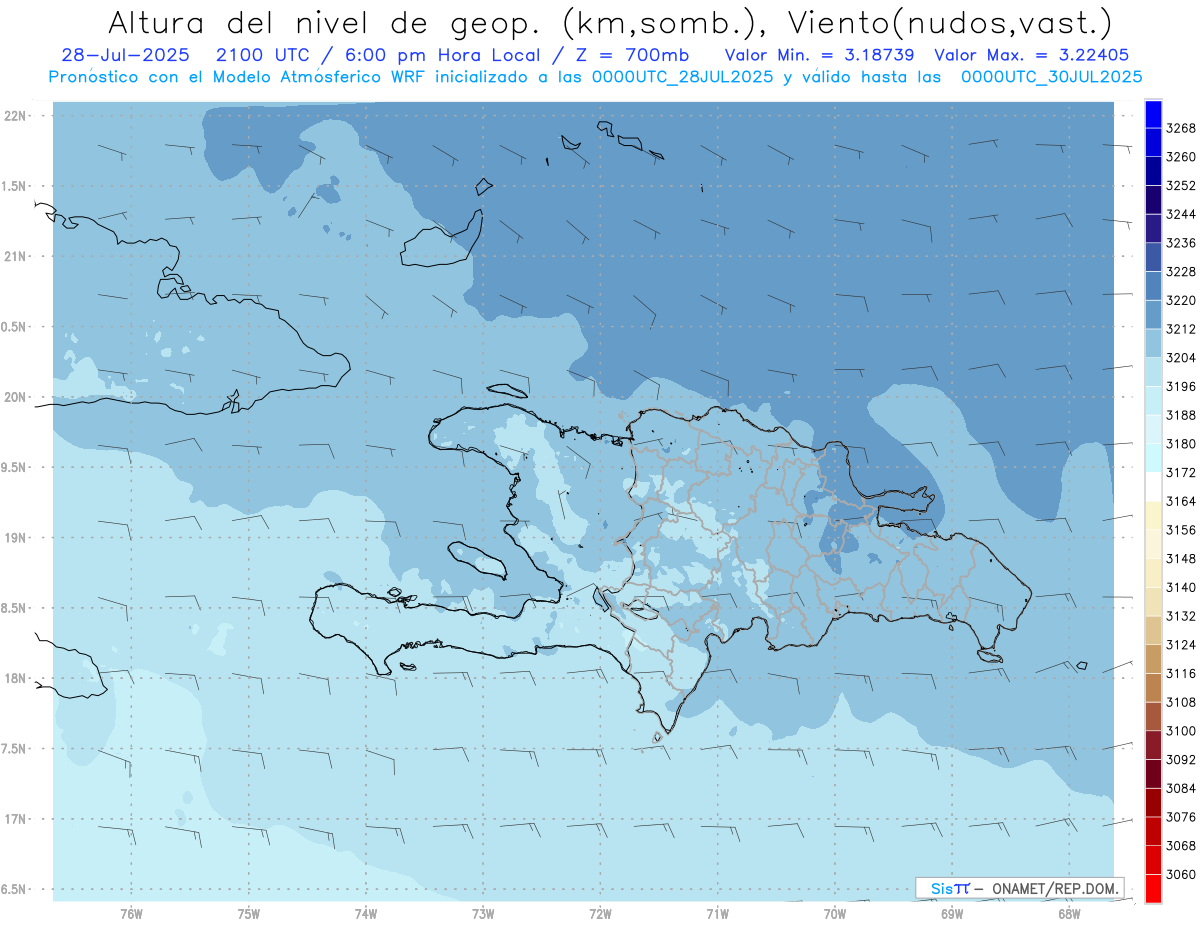Click the red swatch below 3060
Viewport: 1200px width, 927px height.
coord(1153,889)
